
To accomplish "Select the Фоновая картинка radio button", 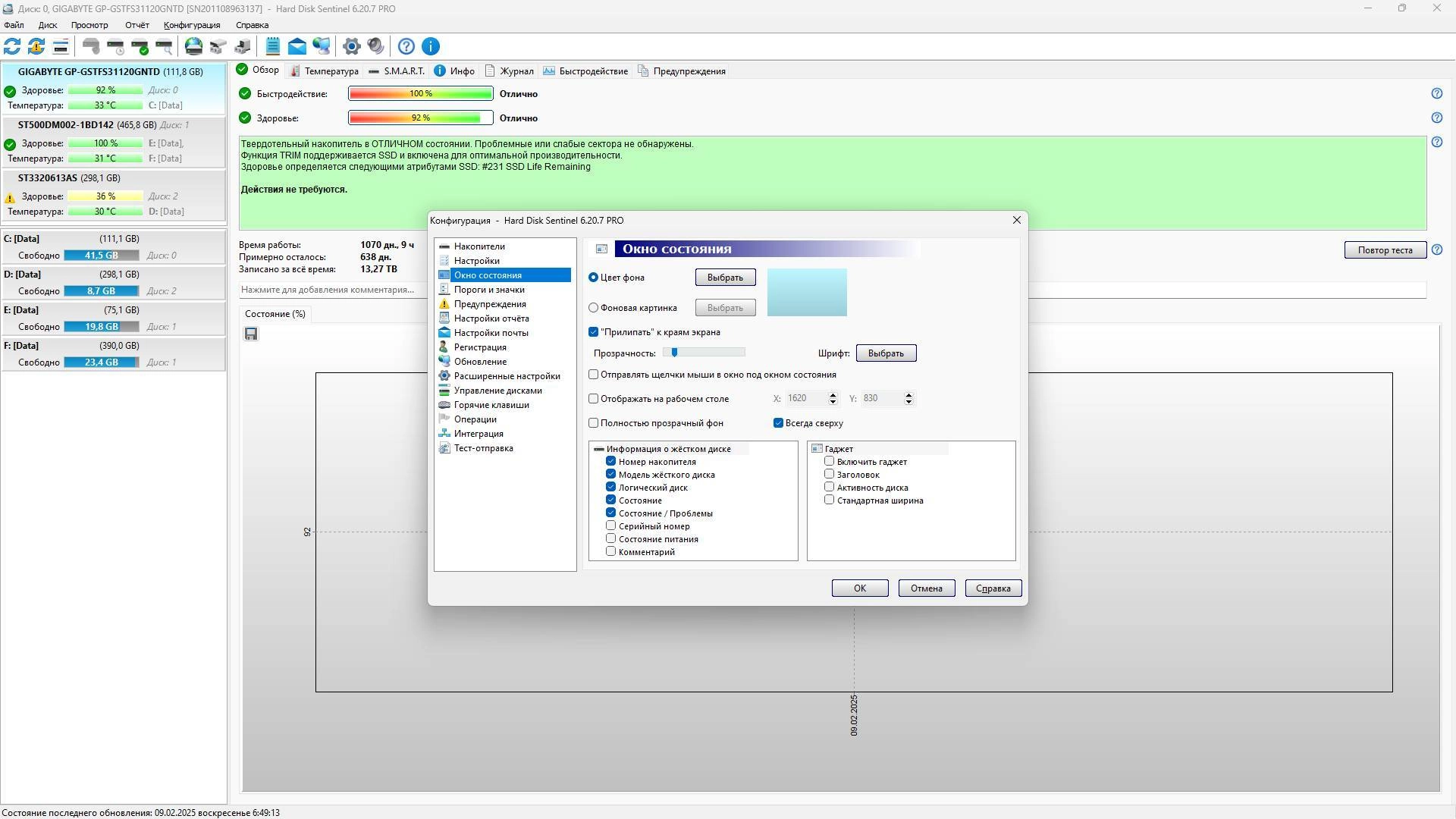I will (x=594, y=308).
